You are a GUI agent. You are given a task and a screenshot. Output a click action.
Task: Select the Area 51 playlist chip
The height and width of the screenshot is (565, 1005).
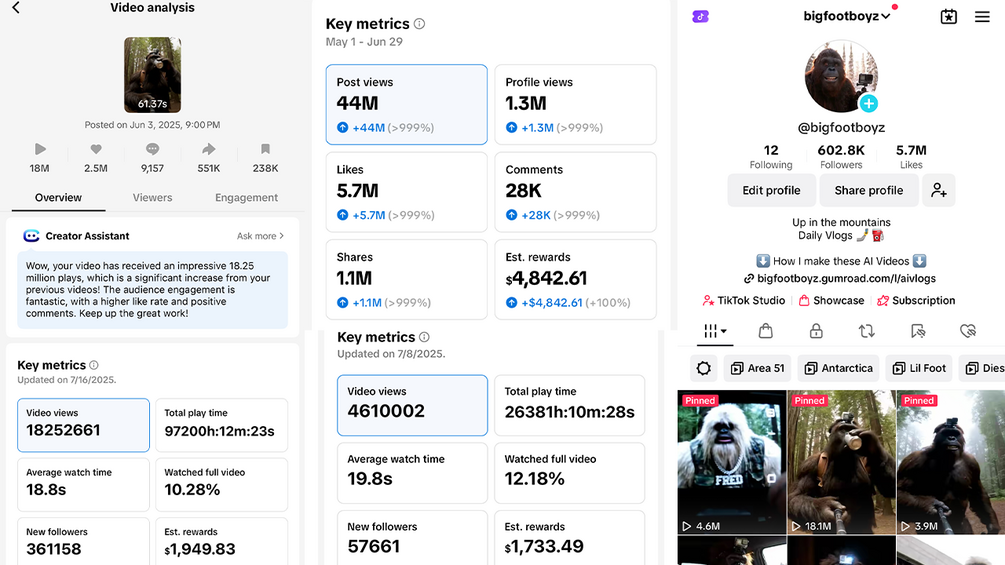(758, 368)
